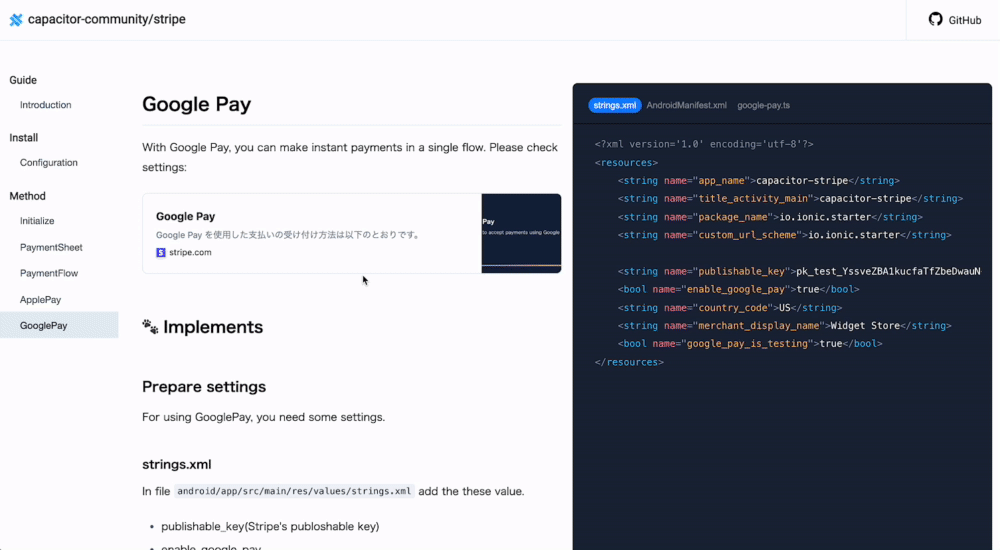Click the country_code US code line
This screenshot has height=550, width=1000.
pos(730,308)
